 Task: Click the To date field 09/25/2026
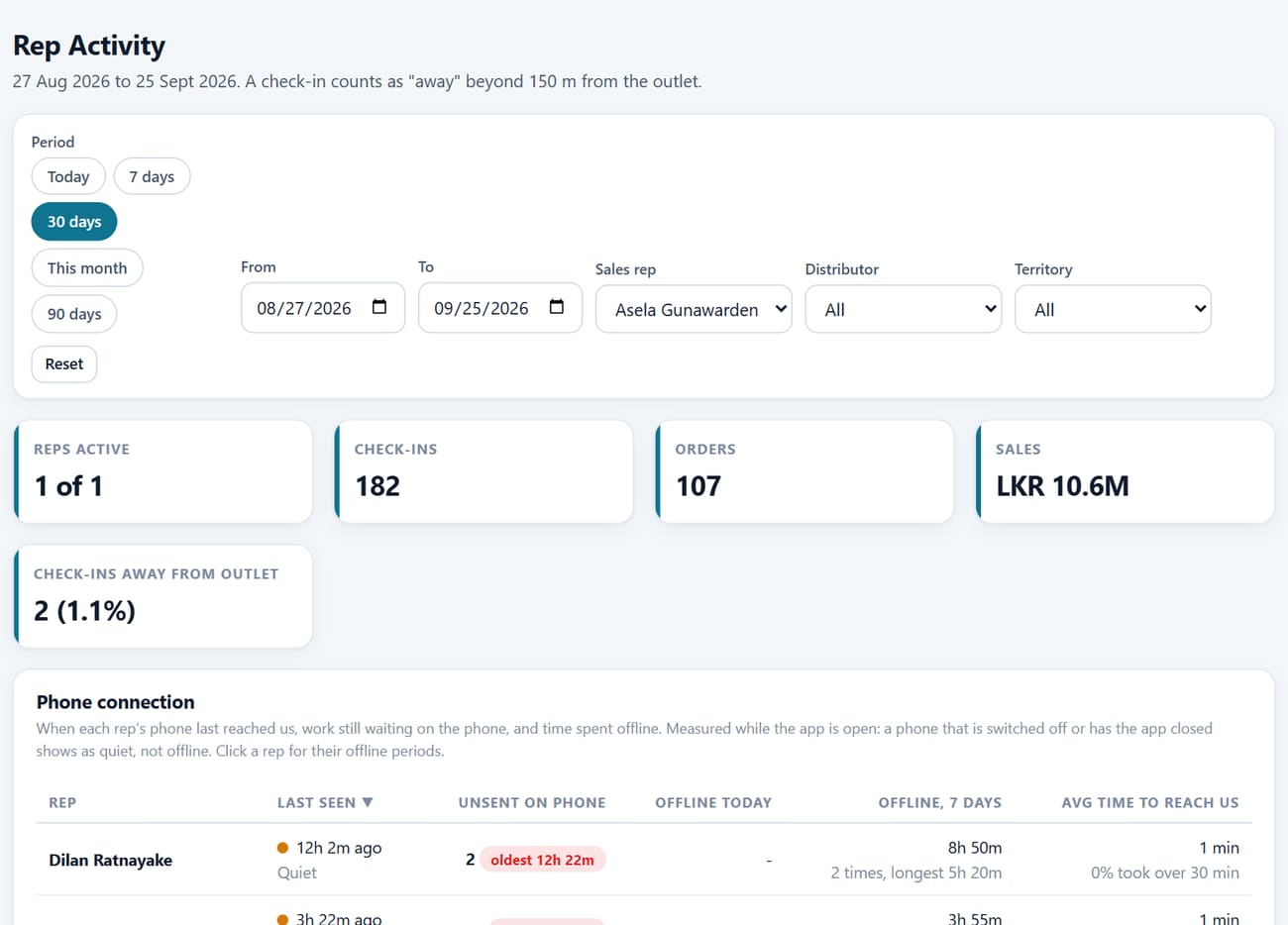tap(500, 308)
